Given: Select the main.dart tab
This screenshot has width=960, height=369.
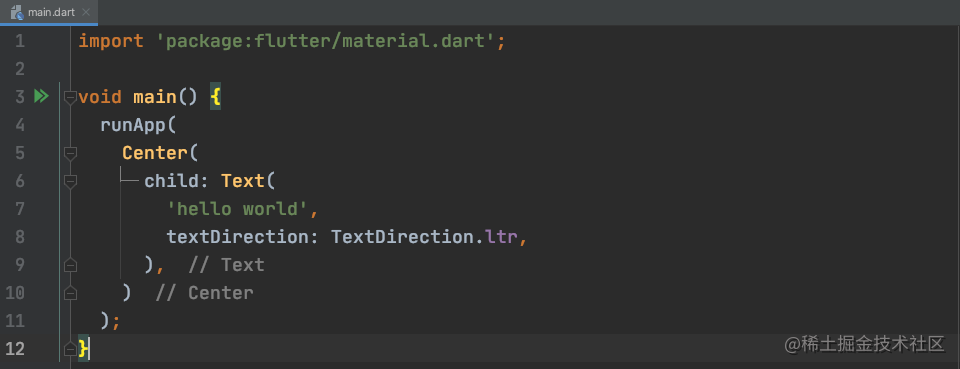Looking at the screenshot, I should [49, 12].
